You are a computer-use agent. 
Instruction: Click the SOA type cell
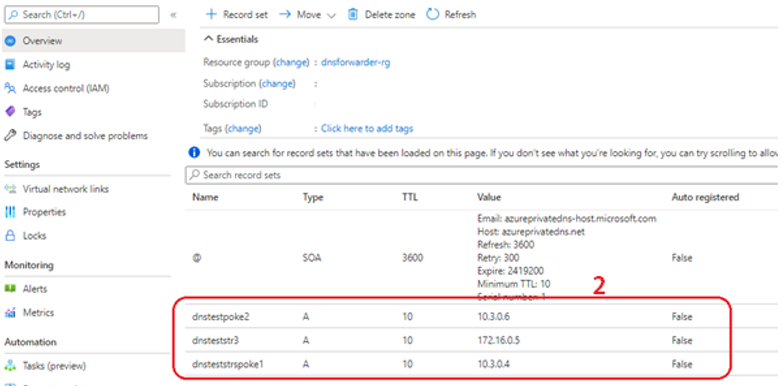pyautogui.click(x=313, y=258)
